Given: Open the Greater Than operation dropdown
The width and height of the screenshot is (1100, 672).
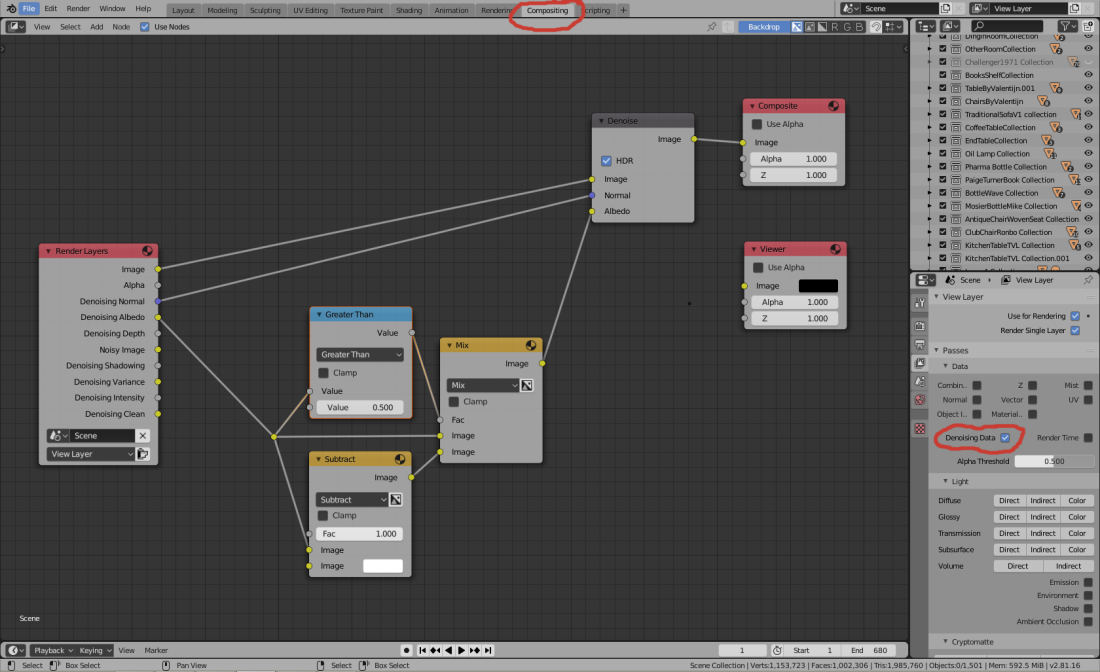Looking at the screenshot, I should click(x=360, y=354).
